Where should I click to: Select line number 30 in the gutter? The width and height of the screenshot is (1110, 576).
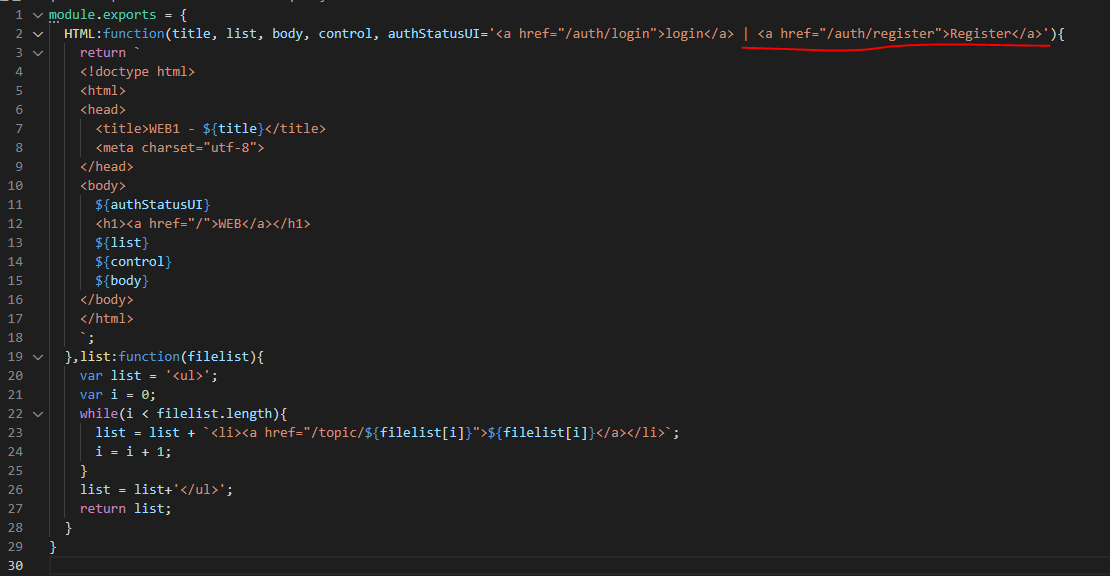click(x=15, y=565)
